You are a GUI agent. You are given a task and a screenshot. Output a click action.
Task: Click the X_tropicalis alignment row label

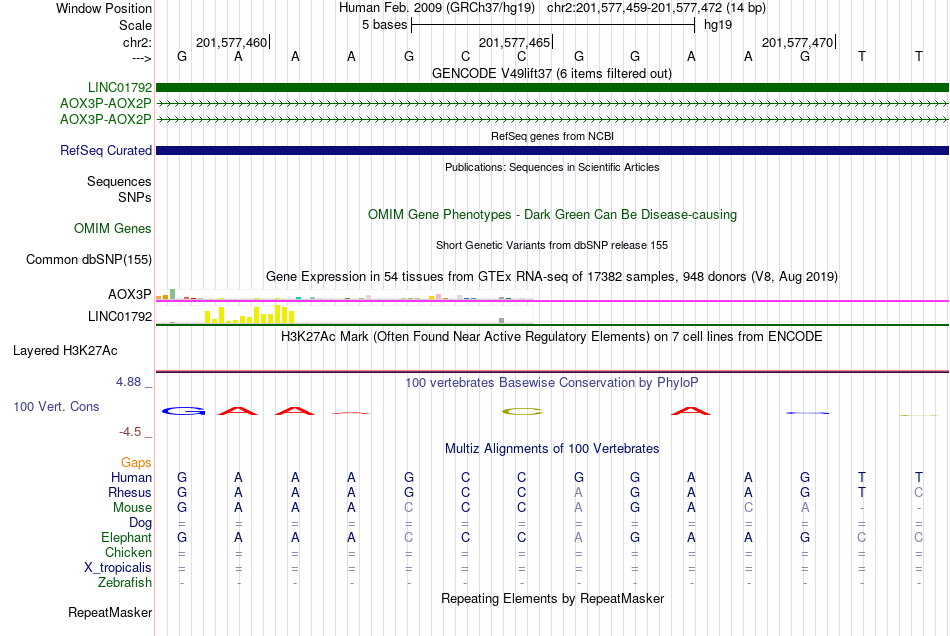point(118,568)
